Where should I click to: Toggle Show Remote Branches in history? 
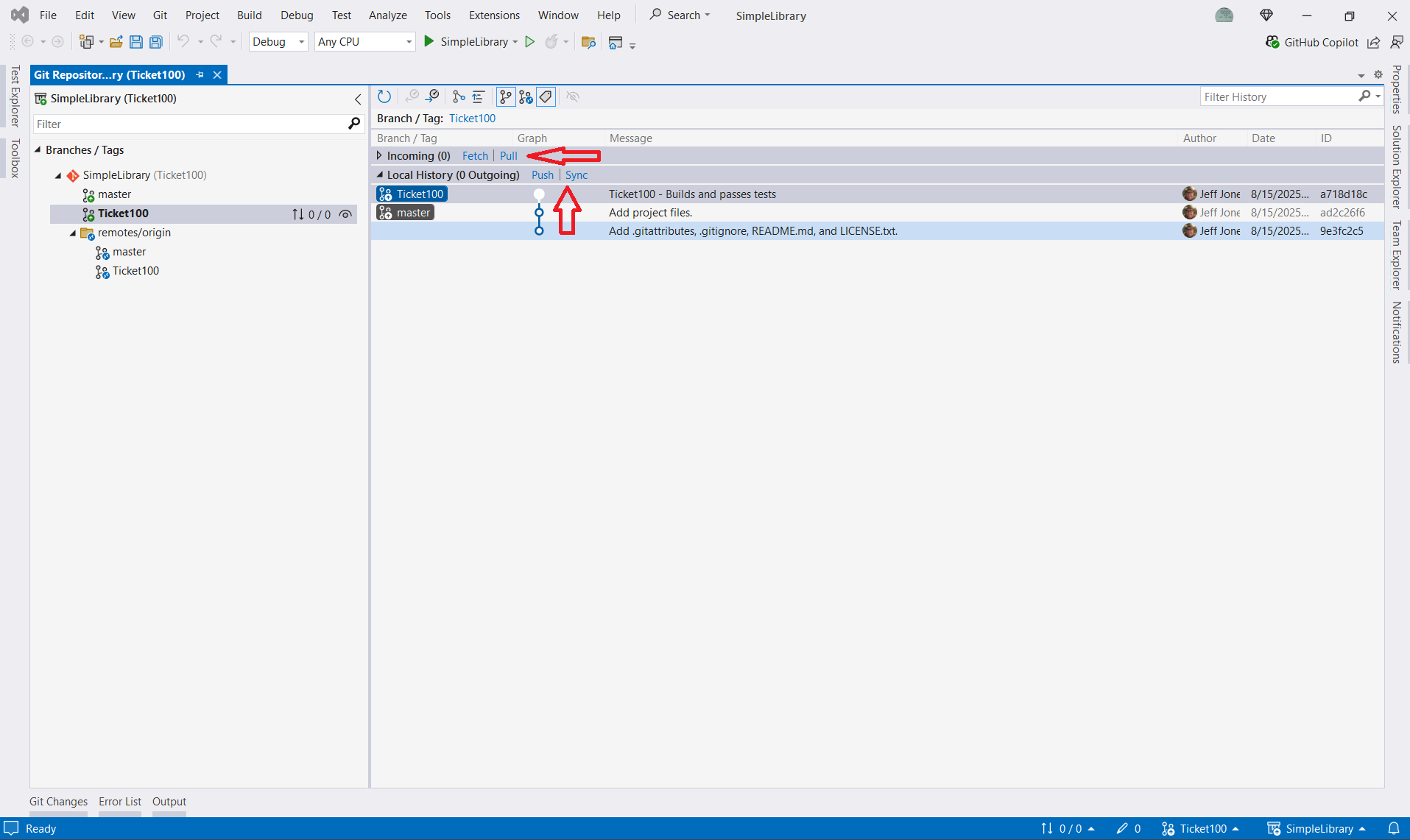coord(526,96)
